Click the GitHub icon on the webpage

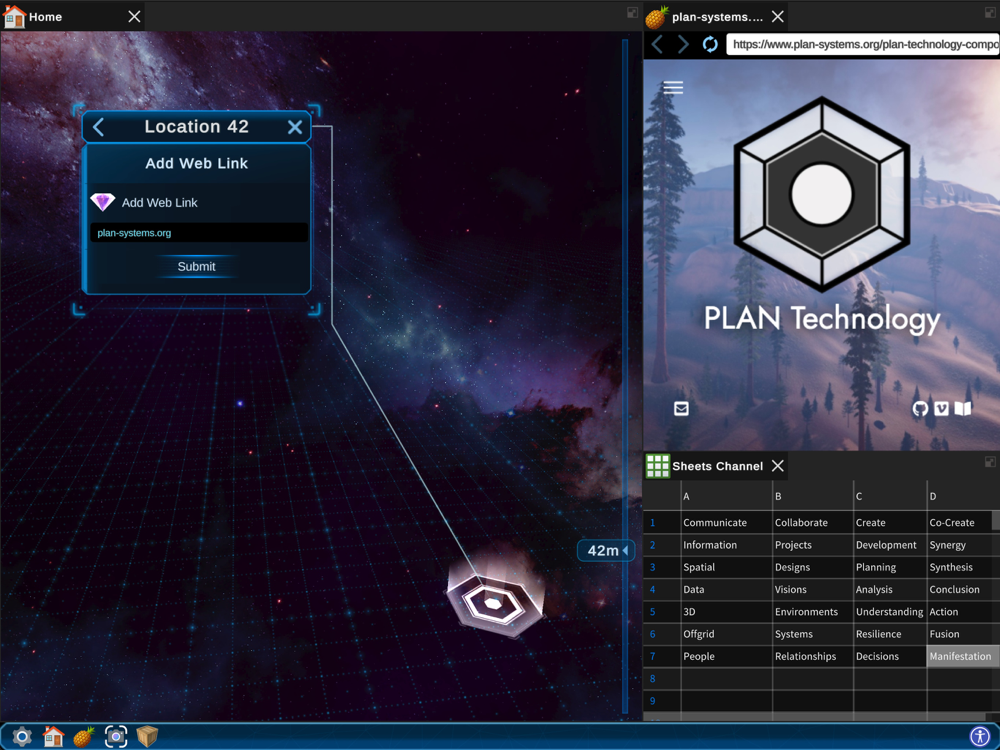920,408
